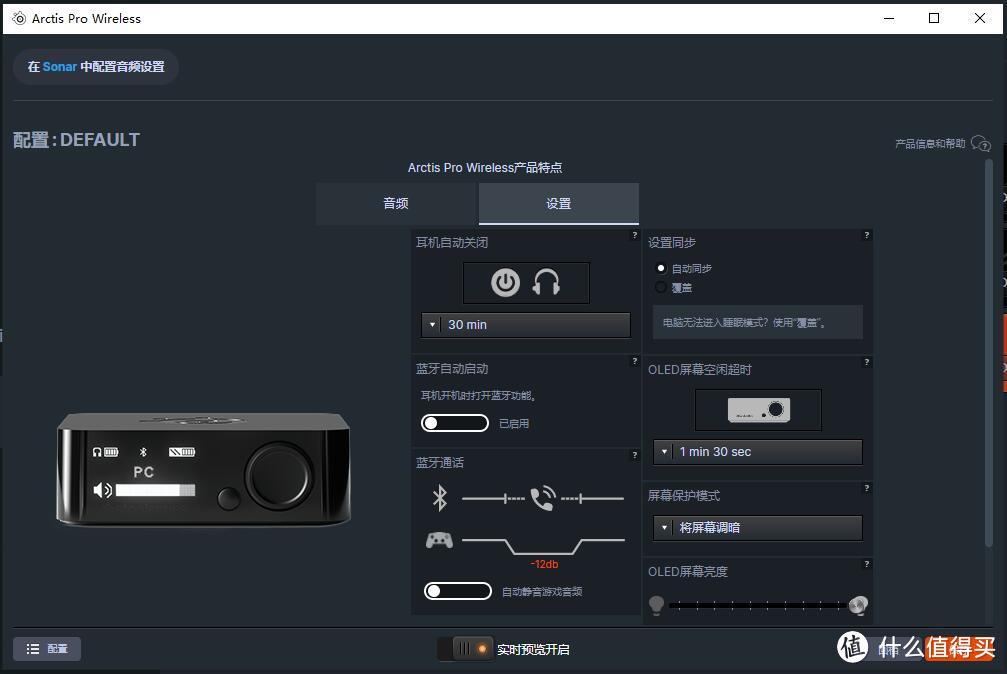This screenshot has height=674, width=1007.
Task: Toggle auto-mute game audio switch
Action: click(458, 590)
